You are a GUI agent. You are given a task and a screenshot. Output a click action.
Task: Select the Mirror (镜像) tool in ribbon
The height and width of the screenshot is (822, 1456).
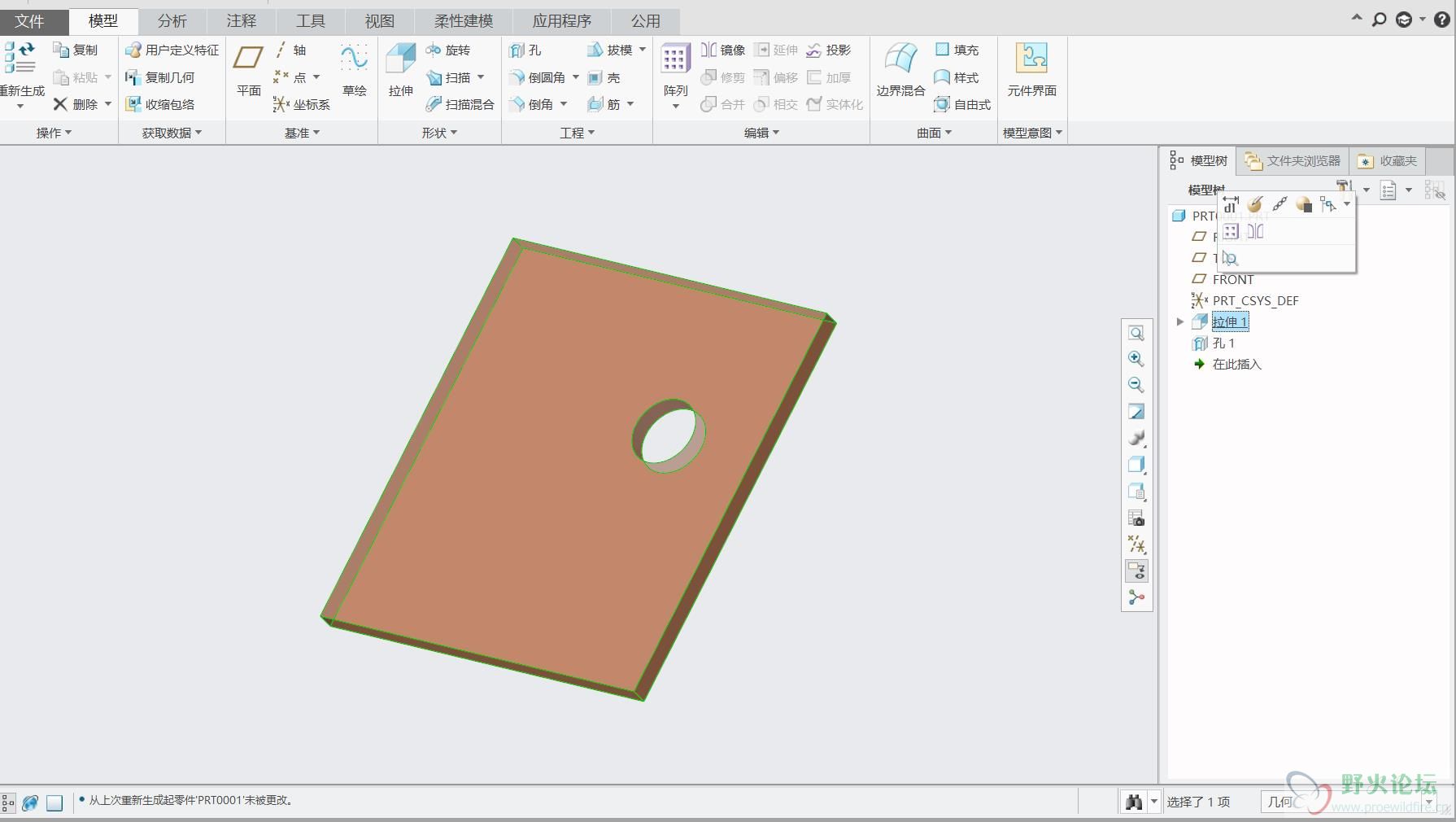tap(723, 50)
